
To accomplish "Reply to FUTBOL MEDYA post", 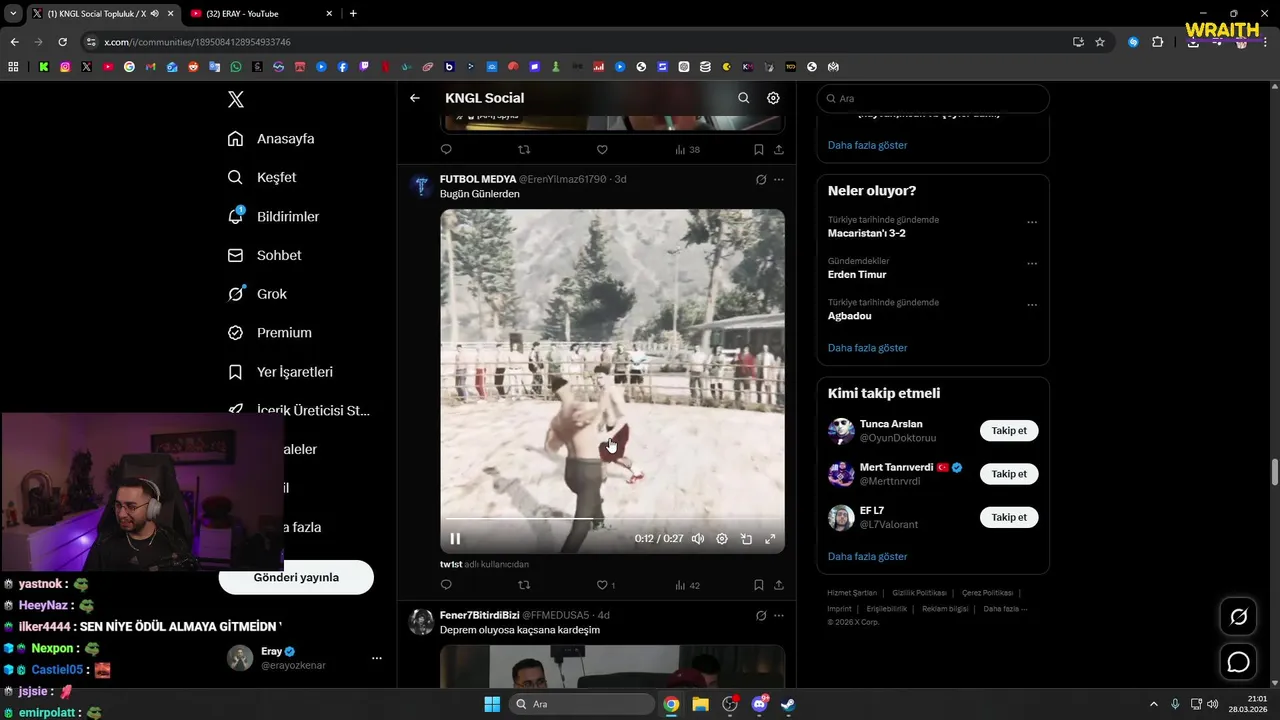I will pos(446,585).
